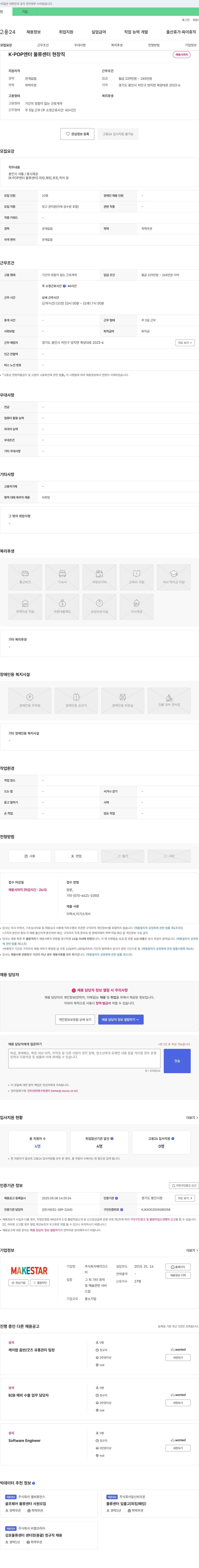
Task: Open 케이팝 음반/굿즈 유통관리 팀장 posting
Action: [x=32, y=1350]
